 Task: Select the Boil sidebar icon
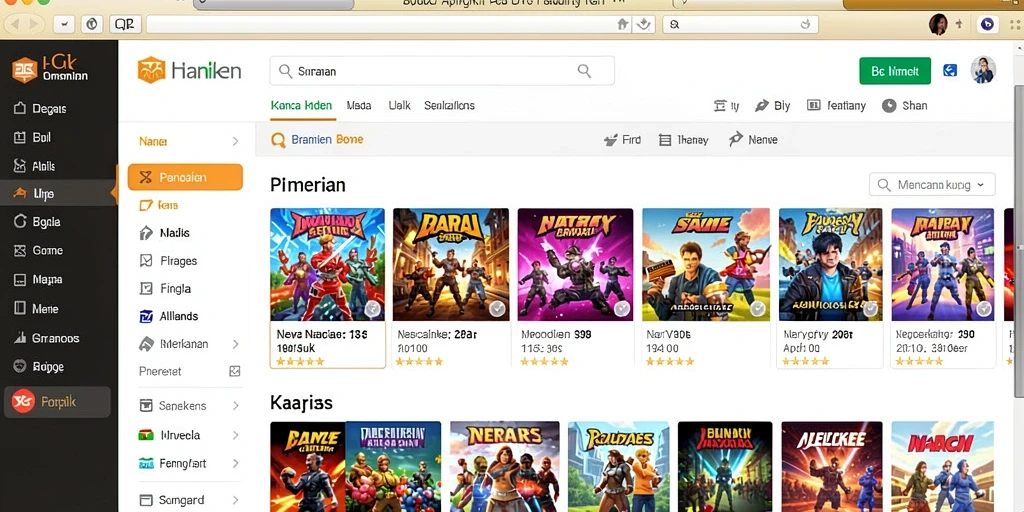coord(20,137)
